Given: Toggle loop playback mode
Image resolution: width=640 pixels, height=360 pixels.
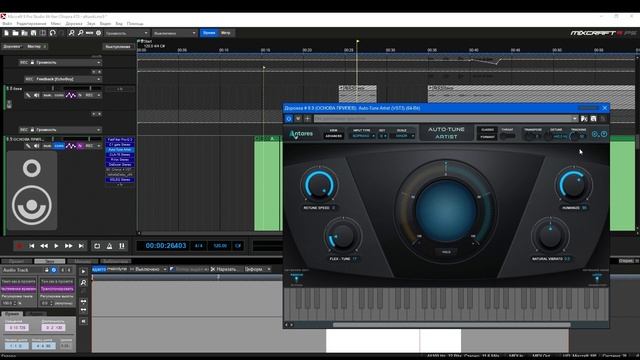Looking at the screenshot, I should [97, 246].
